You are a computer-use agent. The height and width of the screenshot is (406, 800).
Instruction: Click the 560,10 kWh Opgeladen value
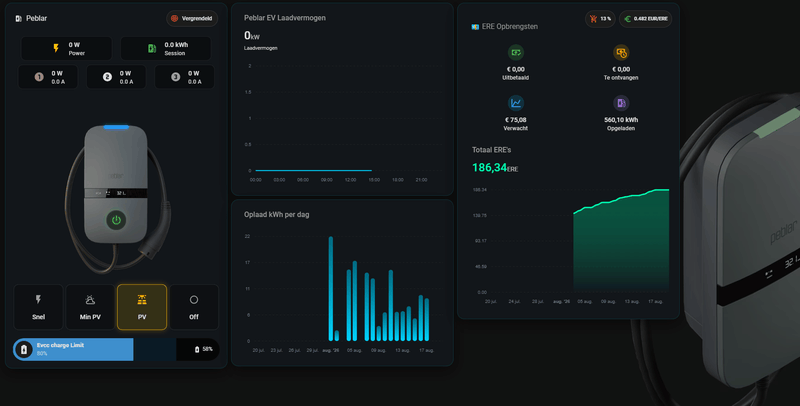[621, 120]
